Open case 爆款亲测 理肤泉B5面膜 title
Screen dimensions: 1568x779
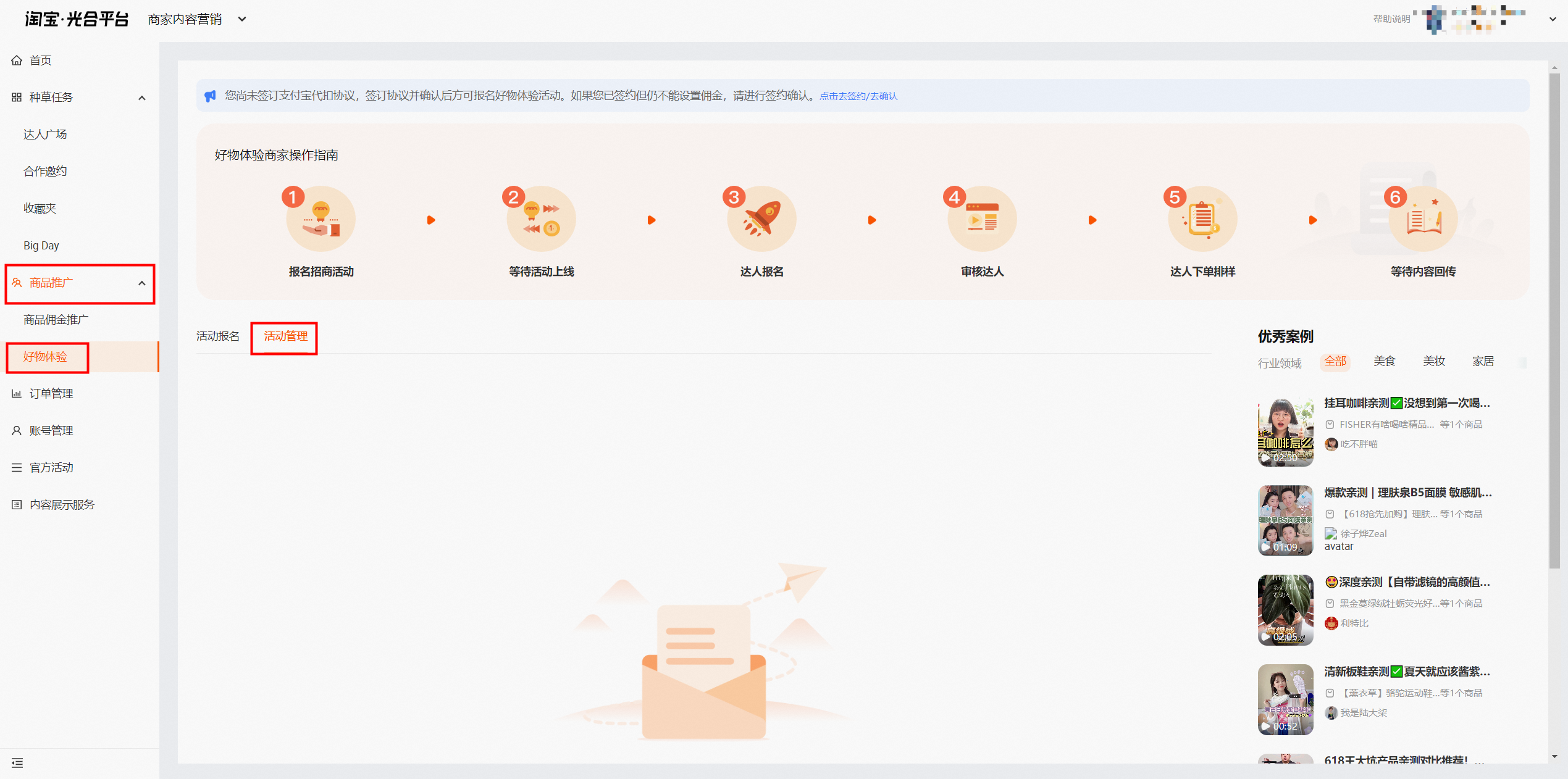pyautogui.click(x=1407, y=493)
